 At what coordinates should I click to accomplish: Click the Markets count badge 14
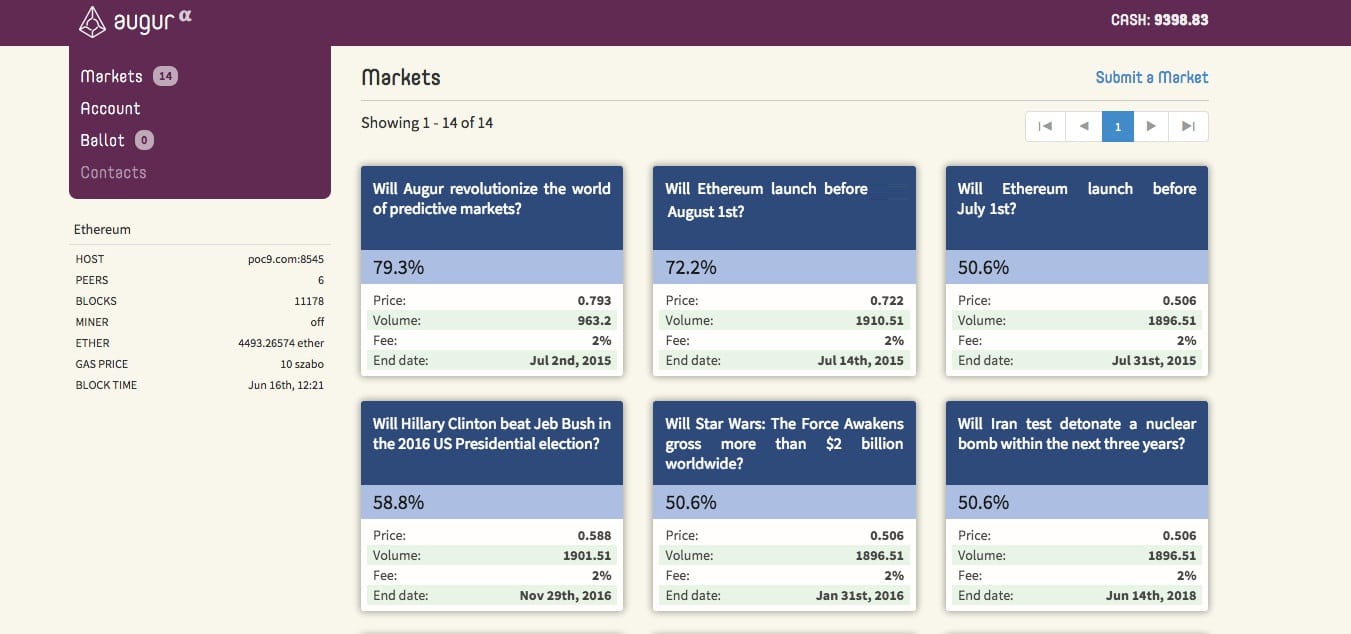click(166, 76)
